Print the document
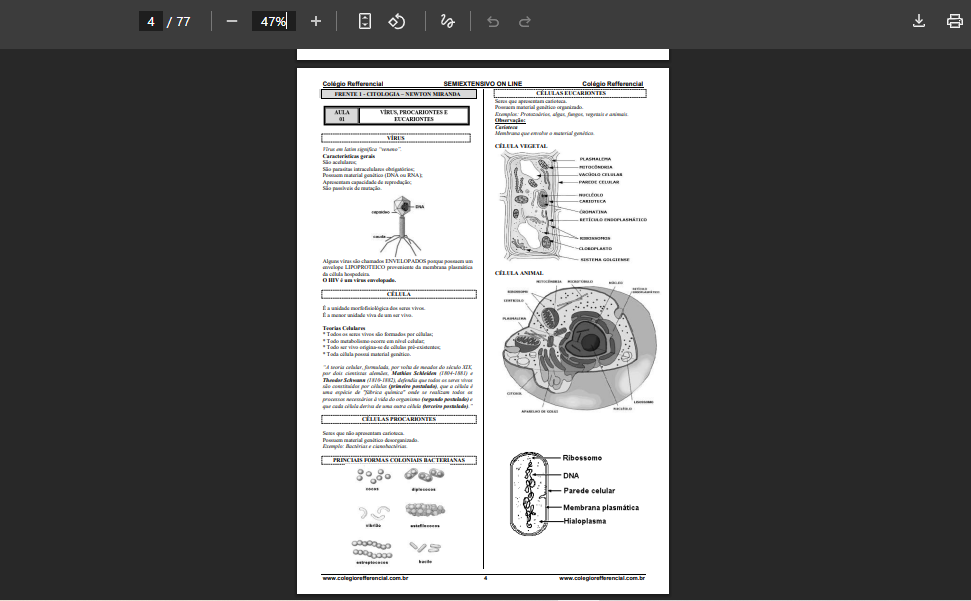 [x=954, y=21]
